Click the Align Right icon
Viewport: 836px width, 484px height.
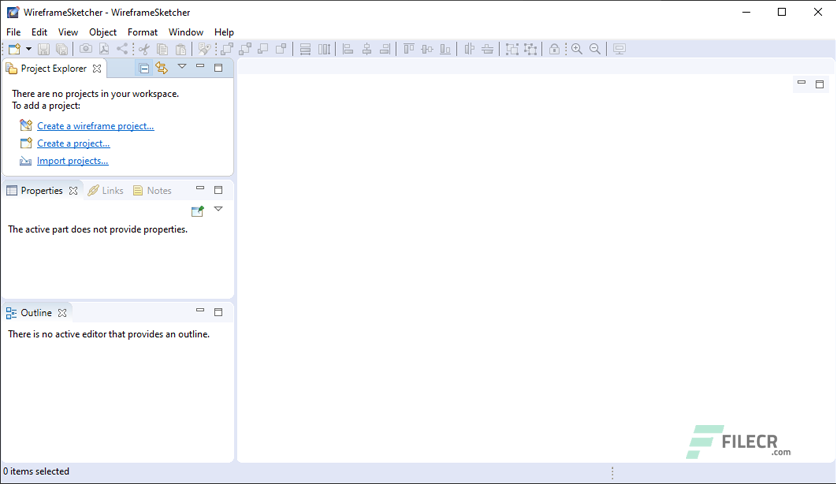point(384,49)
